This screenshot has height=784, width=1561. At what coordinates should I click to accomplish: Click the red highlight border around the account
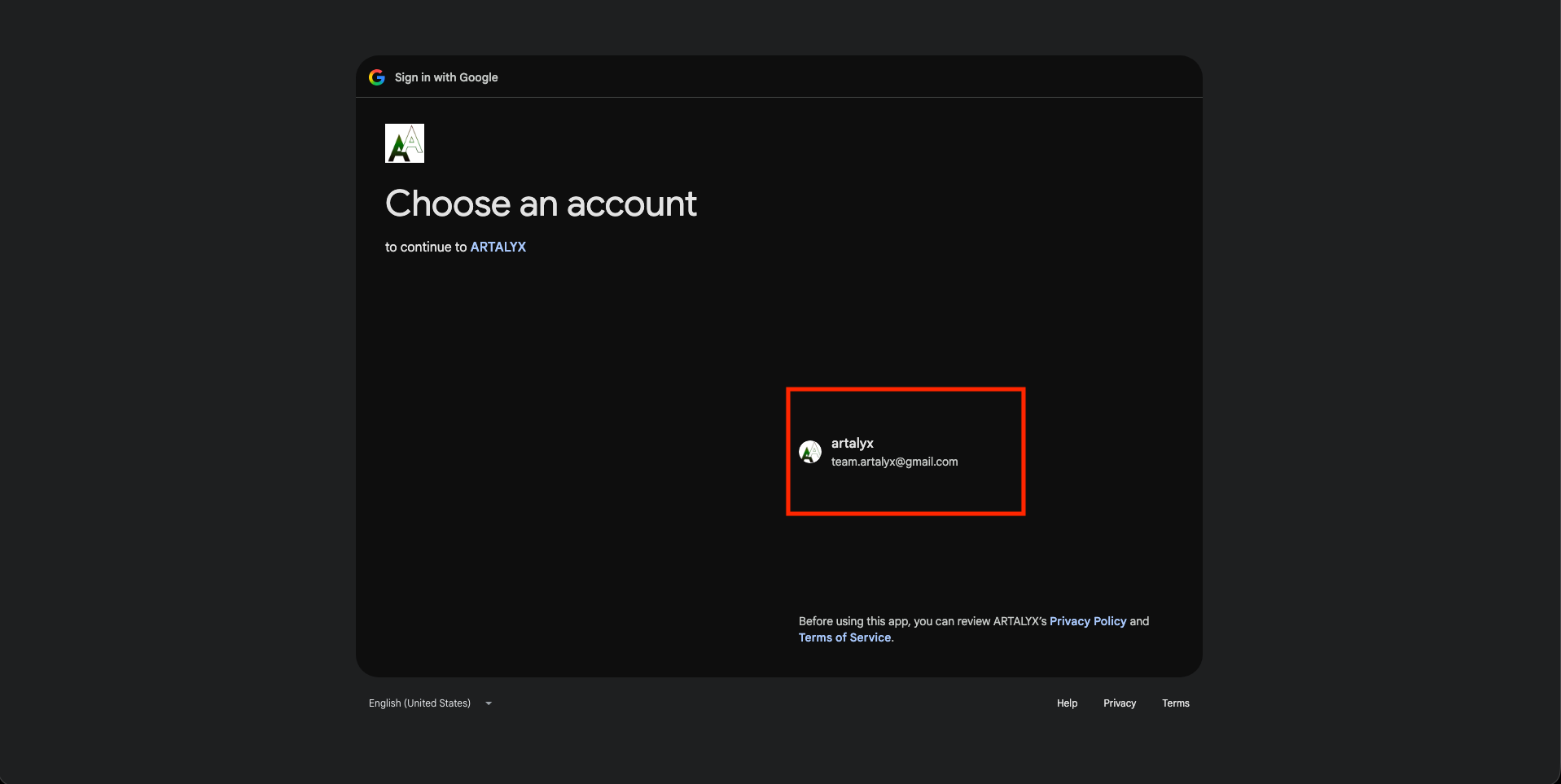click(x=905, y=389)
